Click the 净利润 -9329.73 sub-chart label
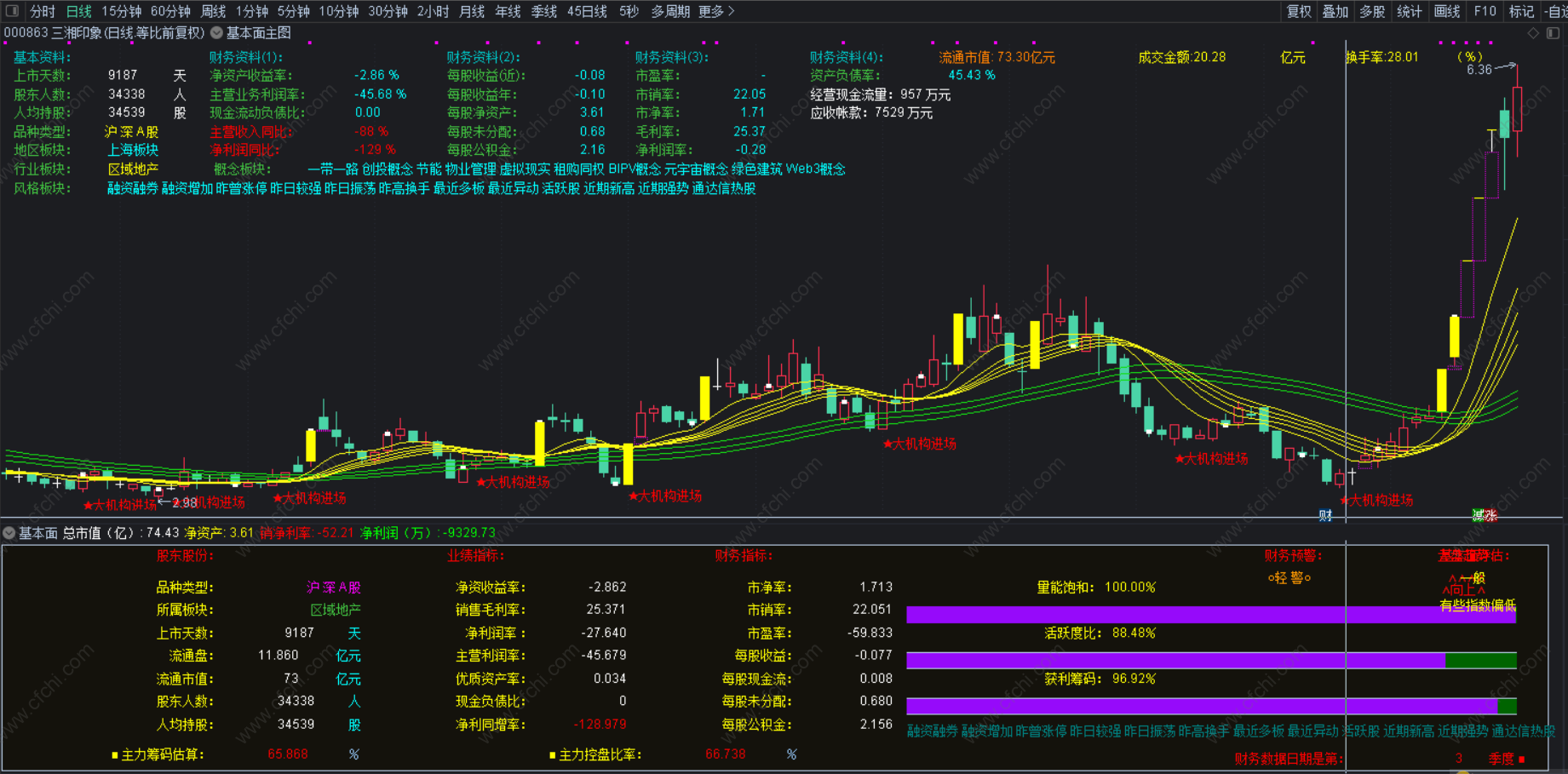This screenshot has width=1568, height=774. point(428,533)
